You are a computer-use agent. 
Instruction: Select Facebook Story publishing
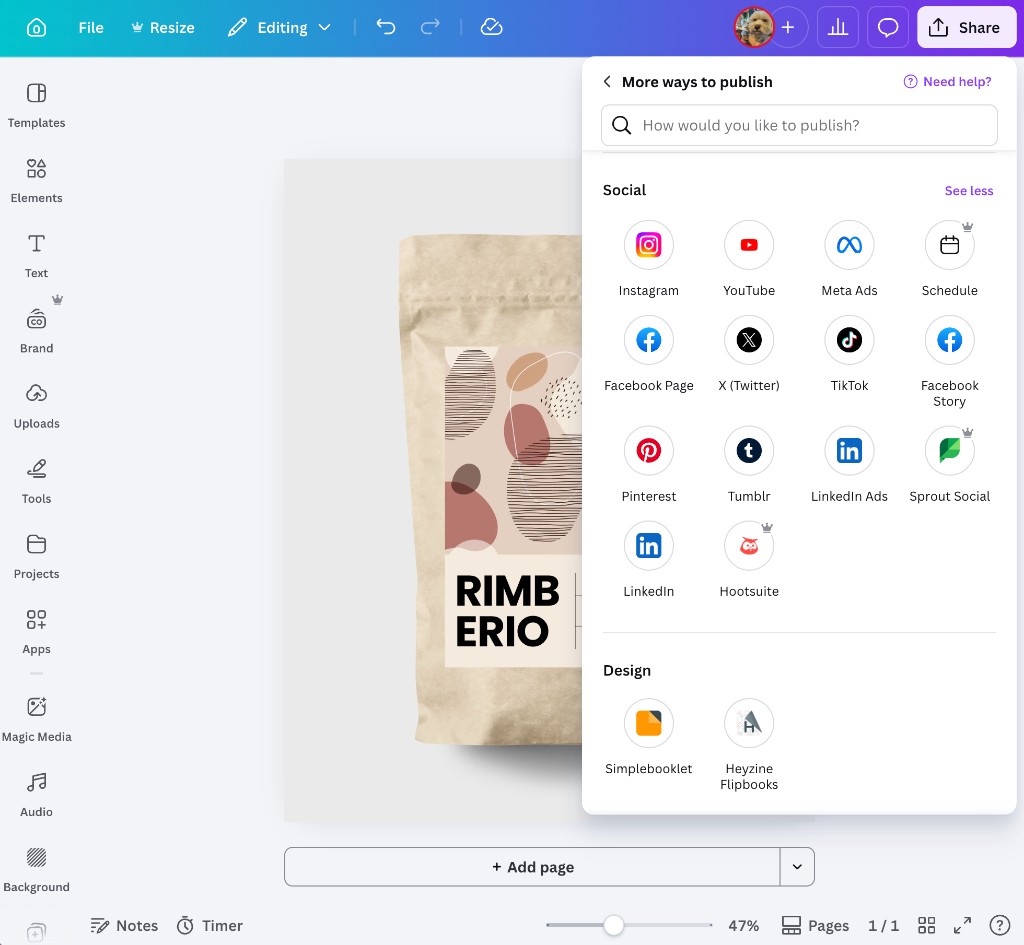949,340
